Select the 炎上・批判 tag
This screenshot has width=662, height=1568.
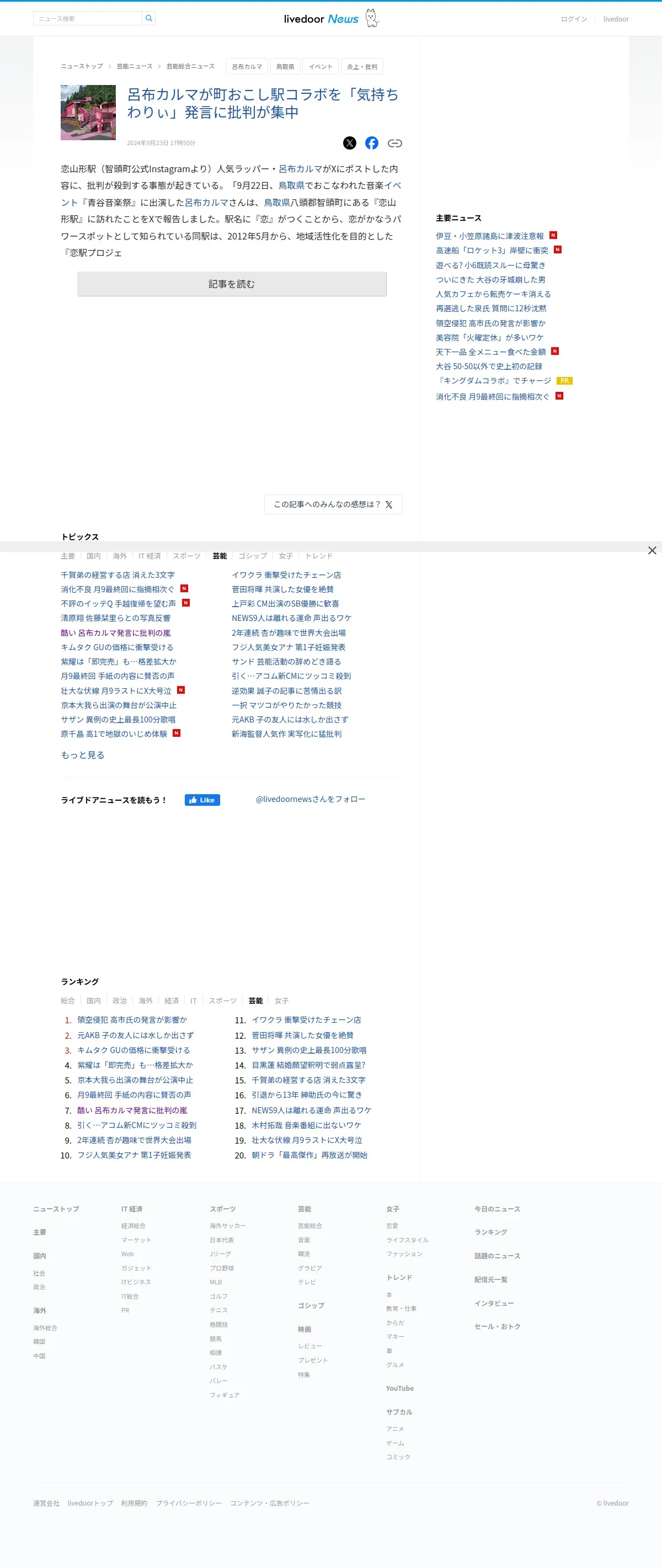pyautogui.click(x=362, y=66)
